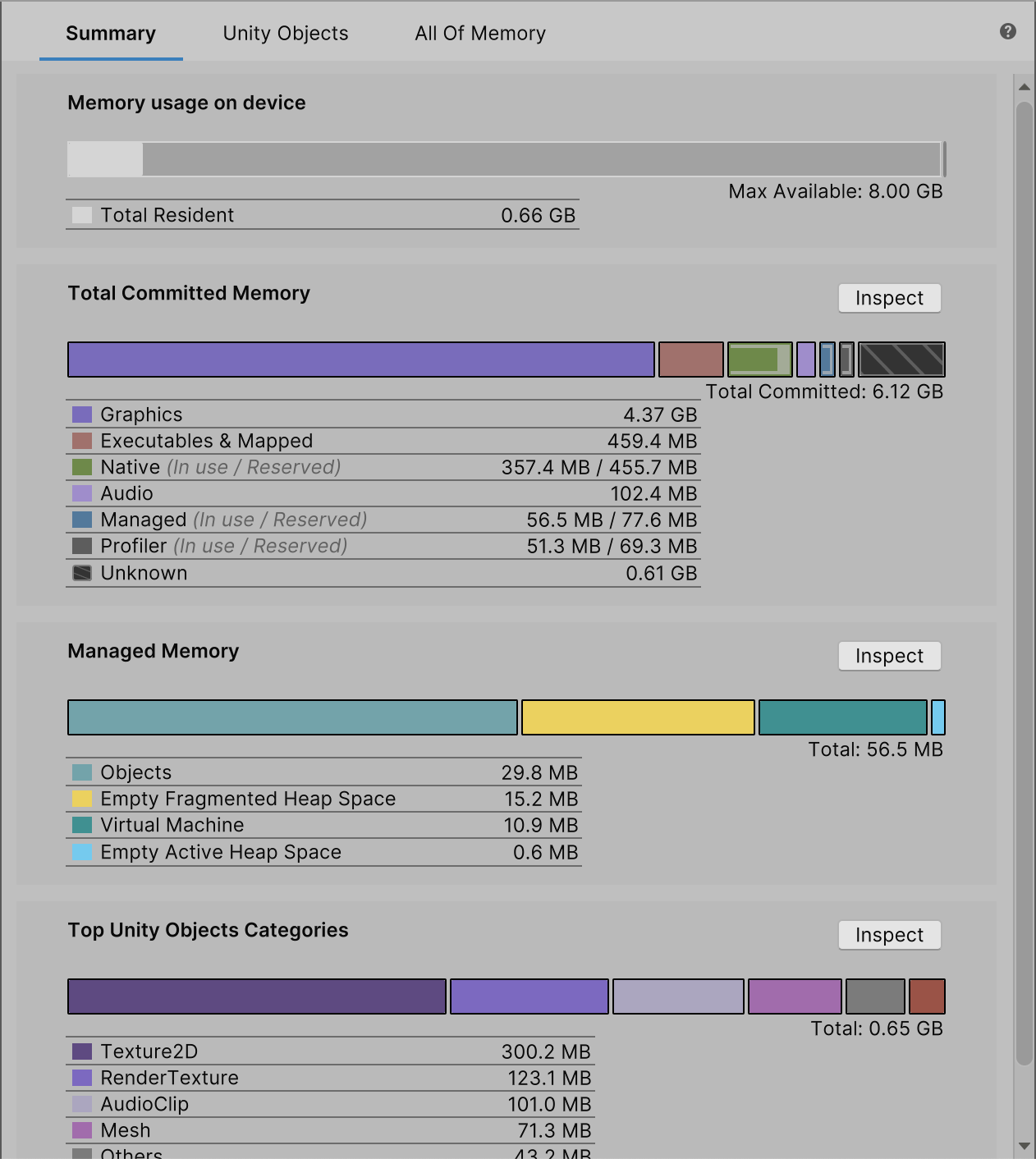Click the RenderTexture legend icon

(x=81, y=1077)
